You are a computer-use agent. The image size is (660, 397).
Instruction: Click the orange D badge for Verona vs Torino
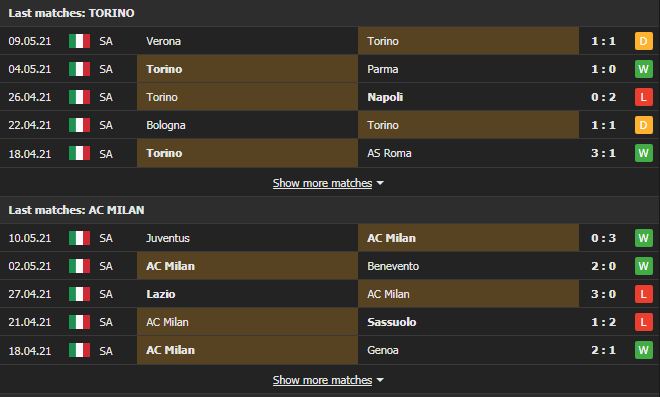[x=644, y=41]
